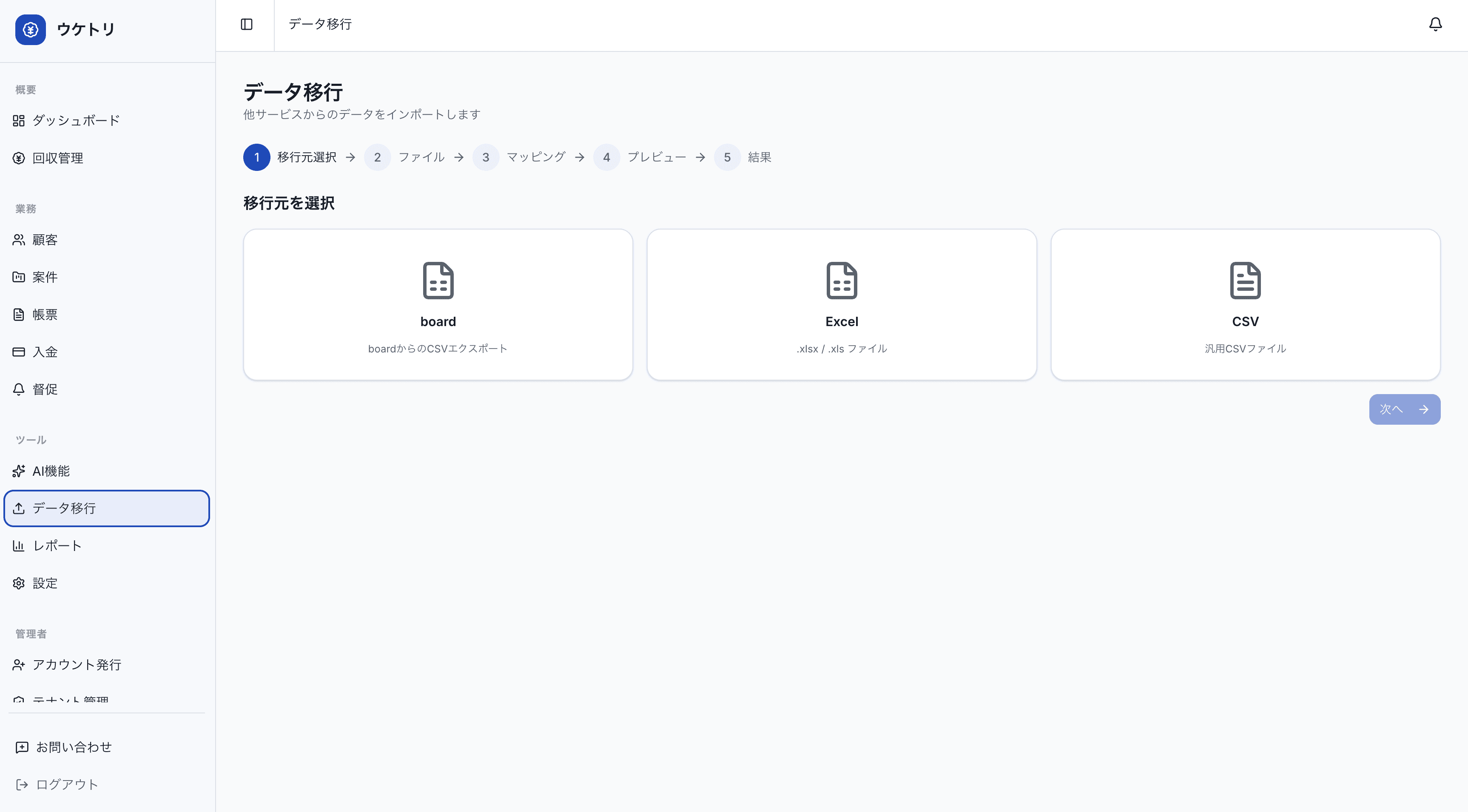Open the 案件 folder icon
The width and height of the screenshot is (1468, 812).
(x=19, y=277)
